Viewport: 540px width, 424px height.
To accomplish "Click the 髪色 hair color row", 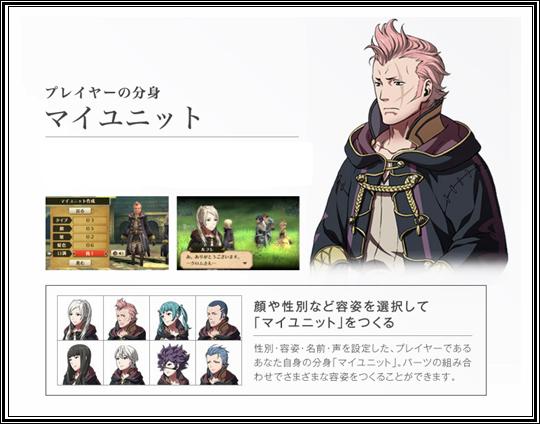I will click(x=80, y=245).
